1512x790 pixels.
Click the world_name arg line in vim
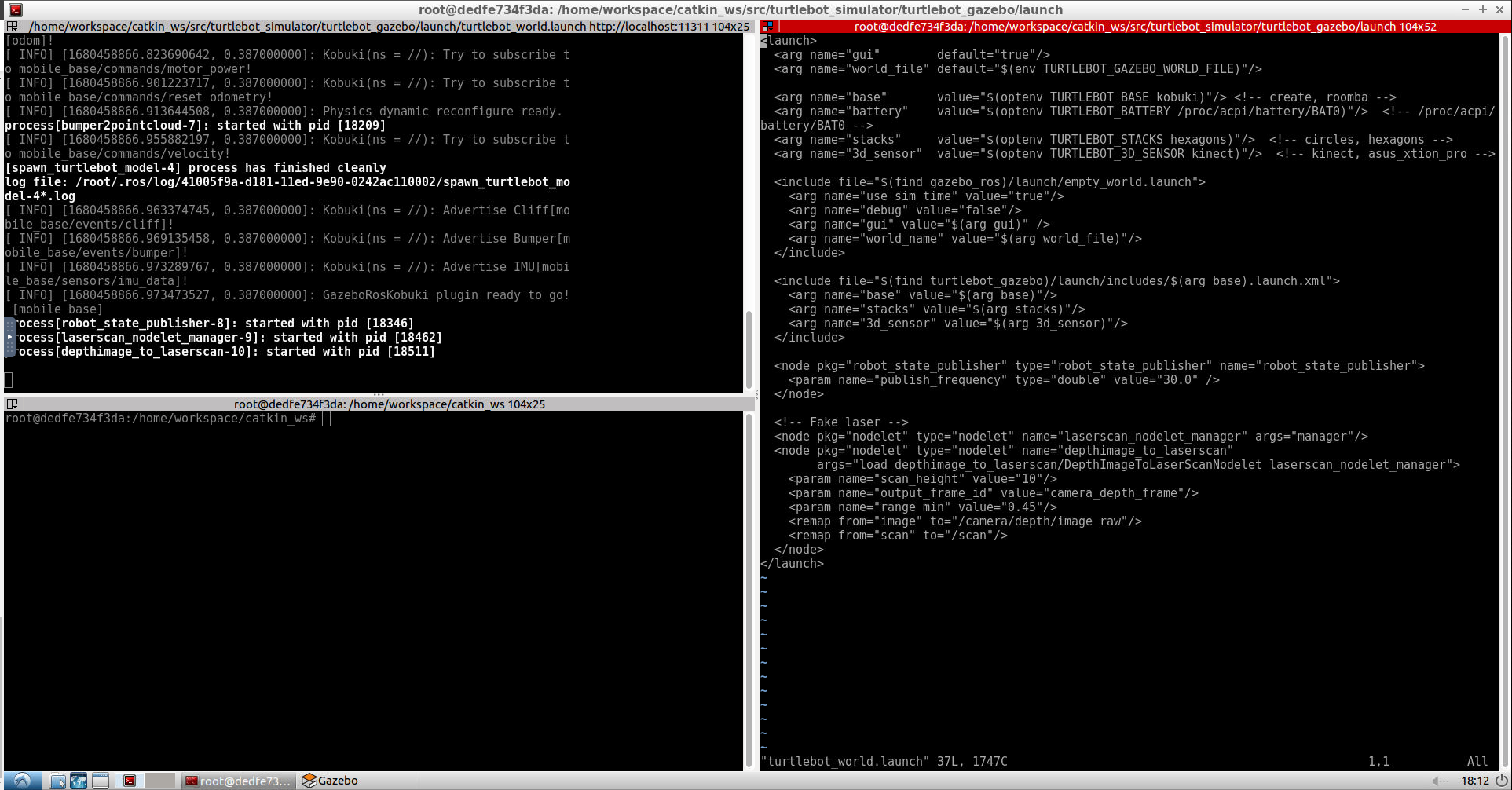(x=965, y=239)
